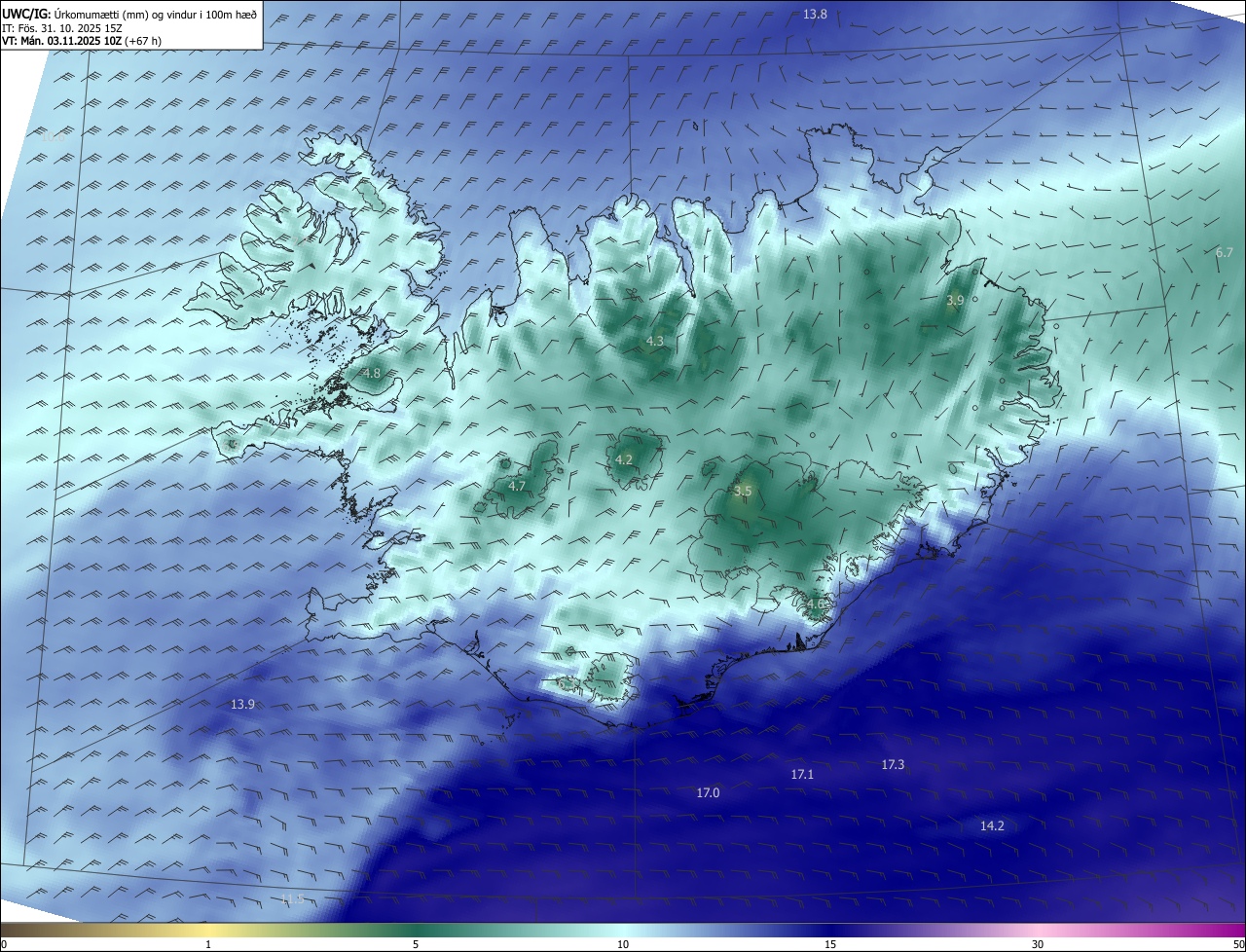Click the 3.5 value label on the map

pyautogui.click(x=743, y=492)
